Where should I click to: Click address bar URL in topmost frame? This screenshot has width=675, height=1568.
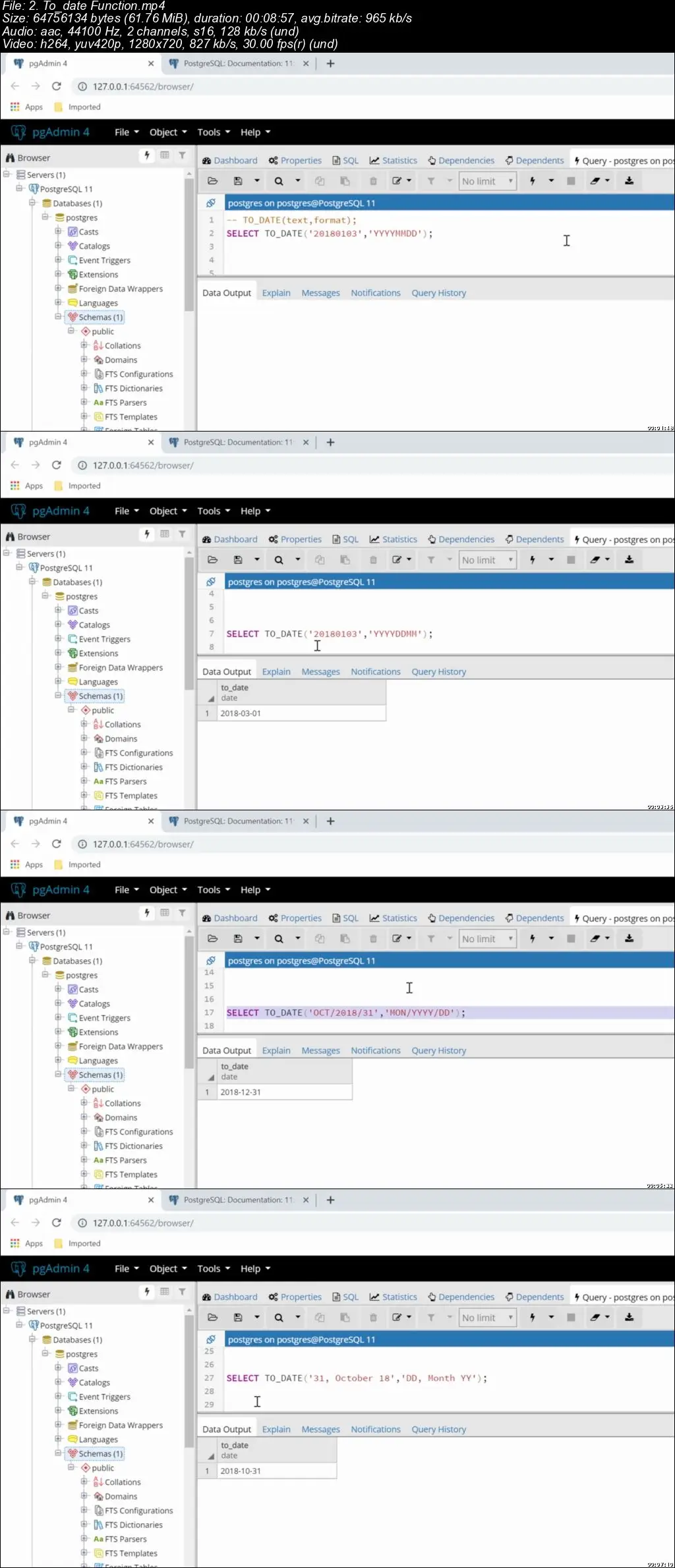click(x=143, y=86)
